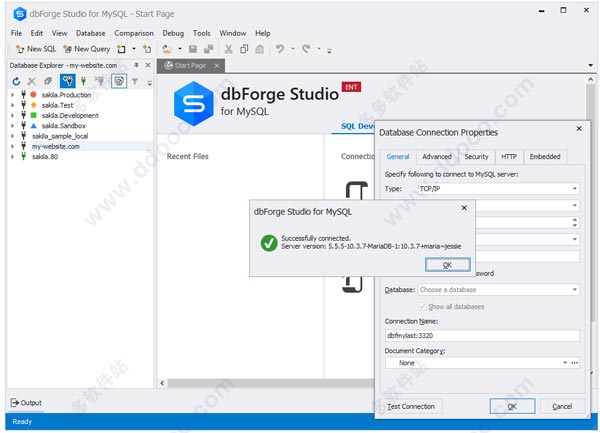
Task: Open the Database chooser dropdown
Action: 575,290
